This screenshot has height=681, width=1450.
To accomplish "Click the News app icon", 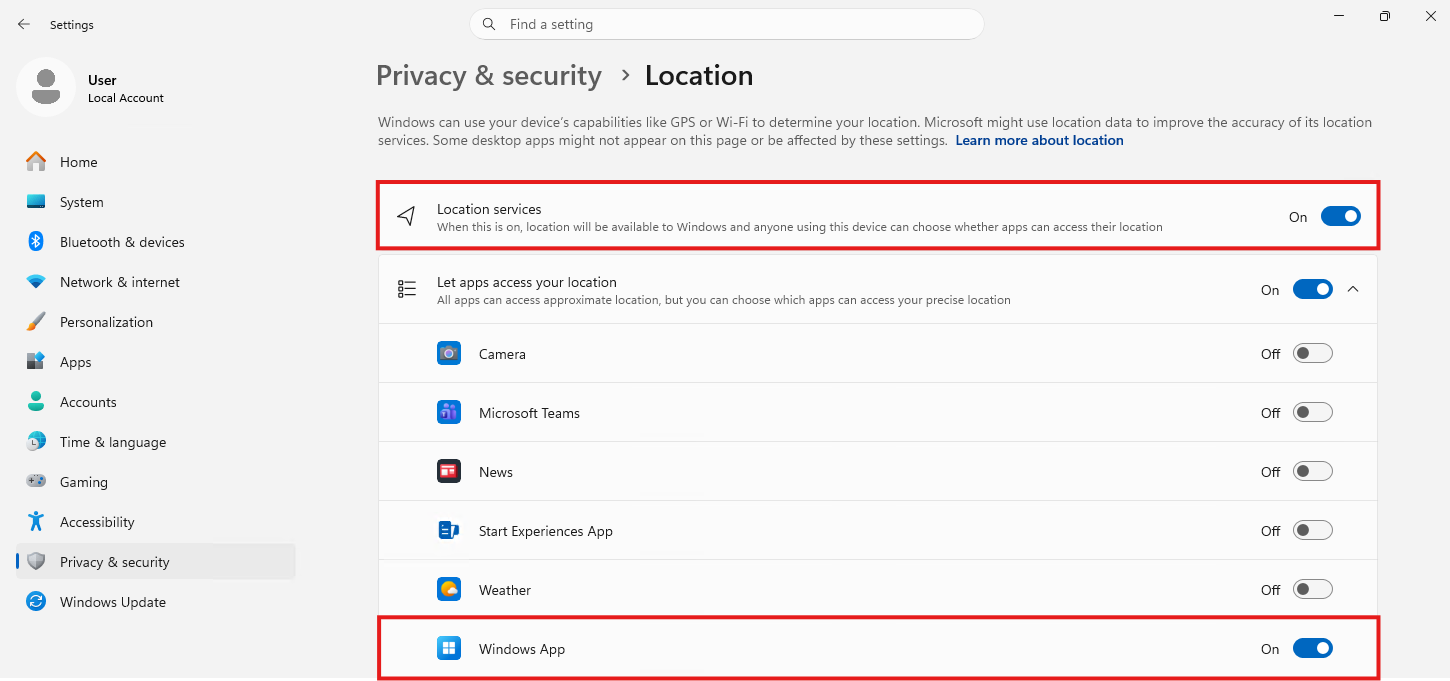I will (x=449, y=471).
